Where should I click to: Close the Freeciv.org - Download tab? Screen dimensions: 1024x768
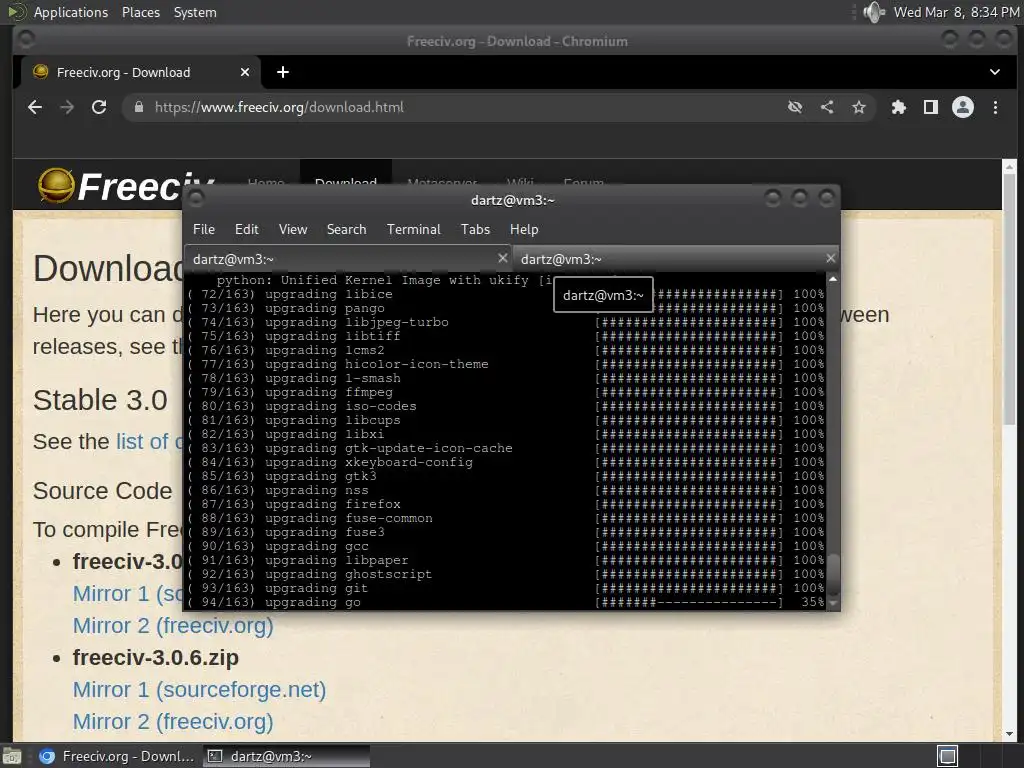245,72
